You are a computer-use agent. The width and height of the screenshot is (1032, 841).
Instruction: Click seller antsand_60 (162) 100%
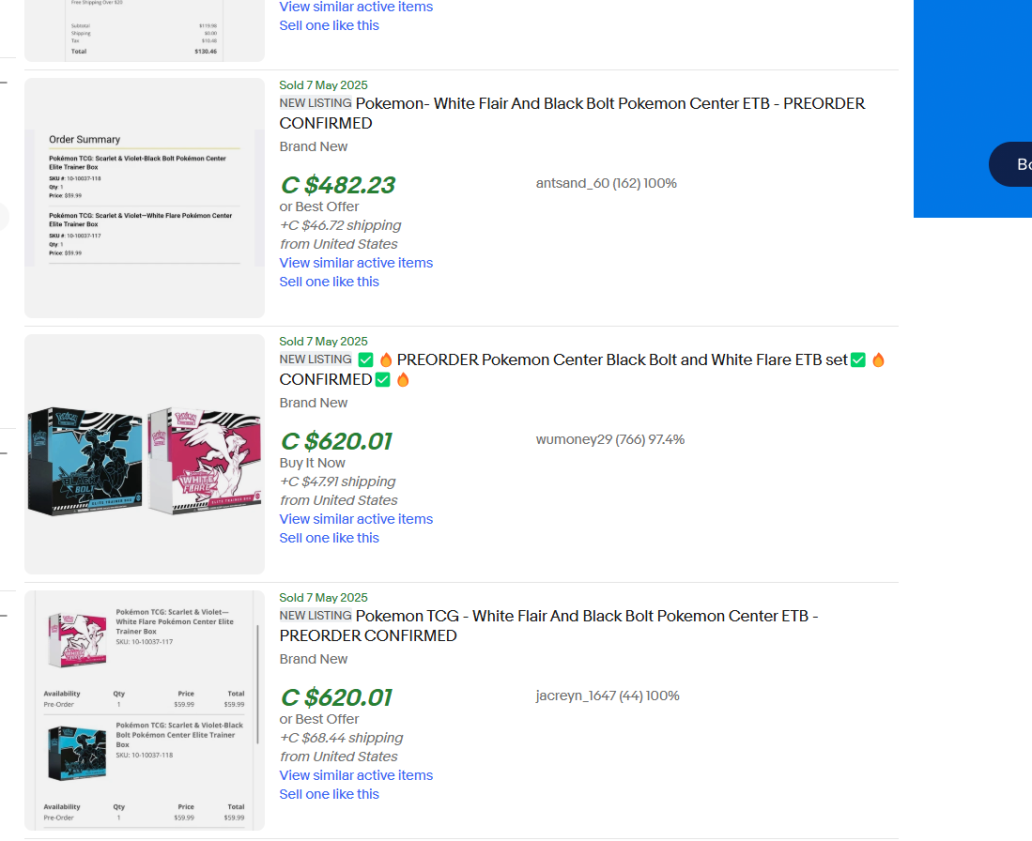[x=606, y=183]
